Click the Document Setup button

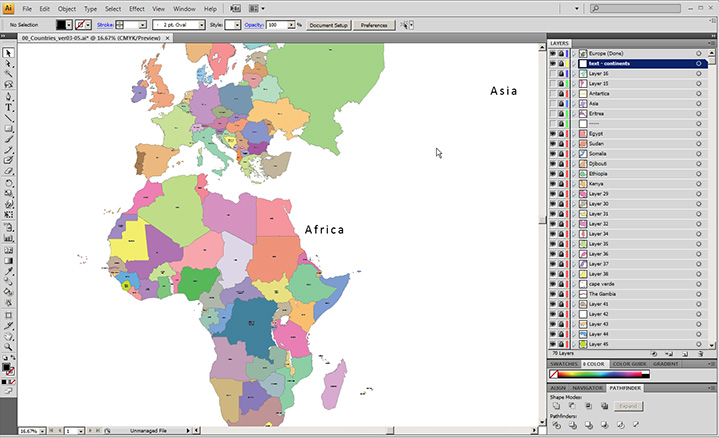point(329,24)
